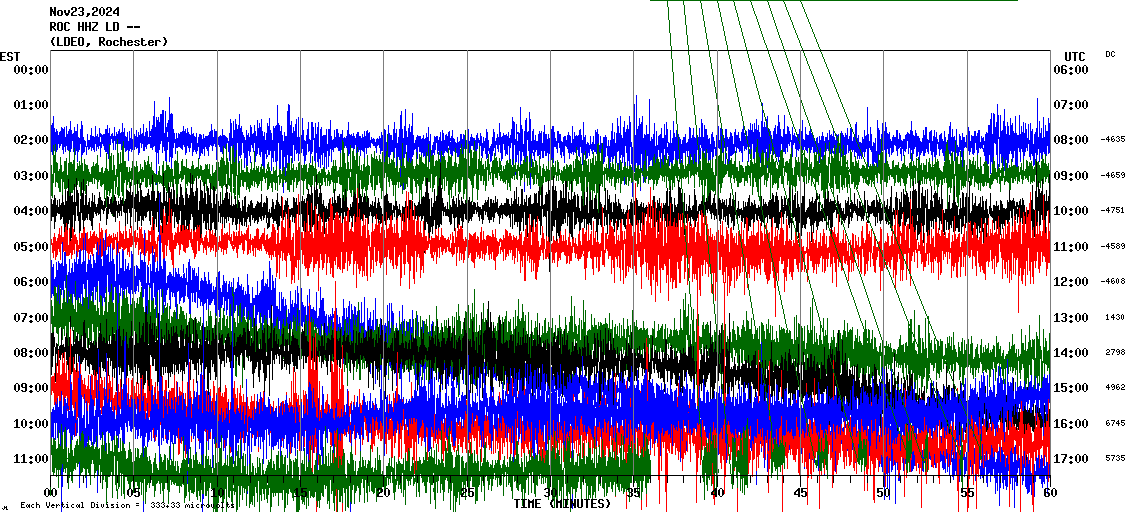Select the DC offset value 1430
This screenshot has width=1130, height=519.
pos(1115,317)
